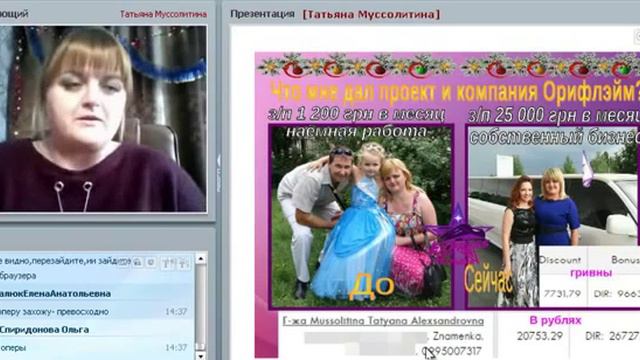Click the up arrow of chat scrollbar
Screen dimensions: 640x360
pyautogui.click(x=200, y=259)
